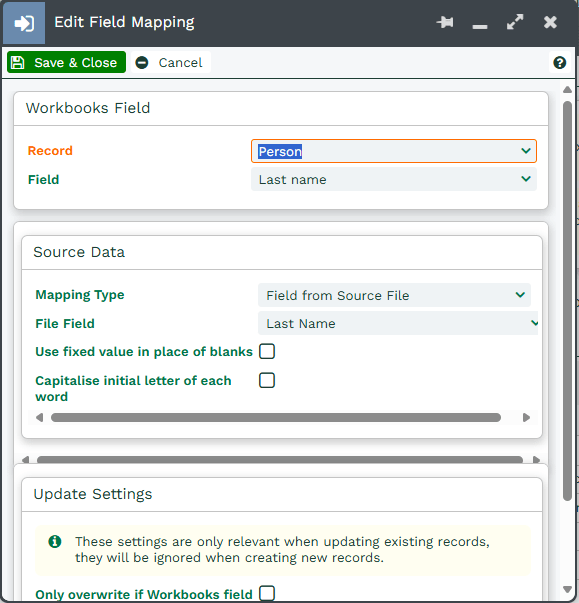This screenshot has width=579, height=603.
Task: Expand window using the diagonal arrows icon
Action: pyautogui.click(x=515, y=22)
